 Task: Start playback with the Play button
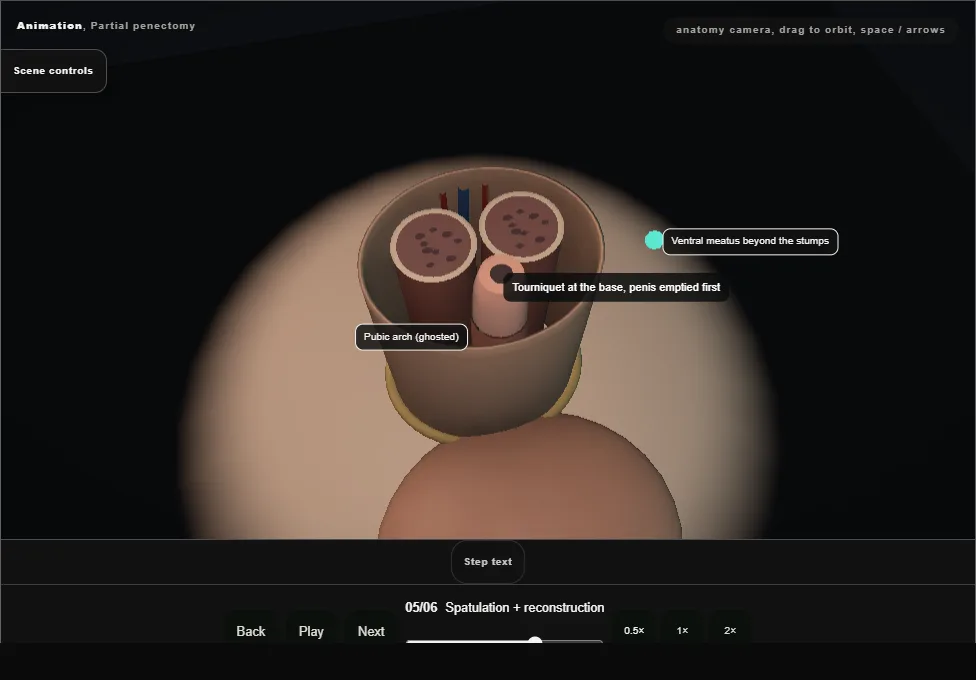pos(311,631)
